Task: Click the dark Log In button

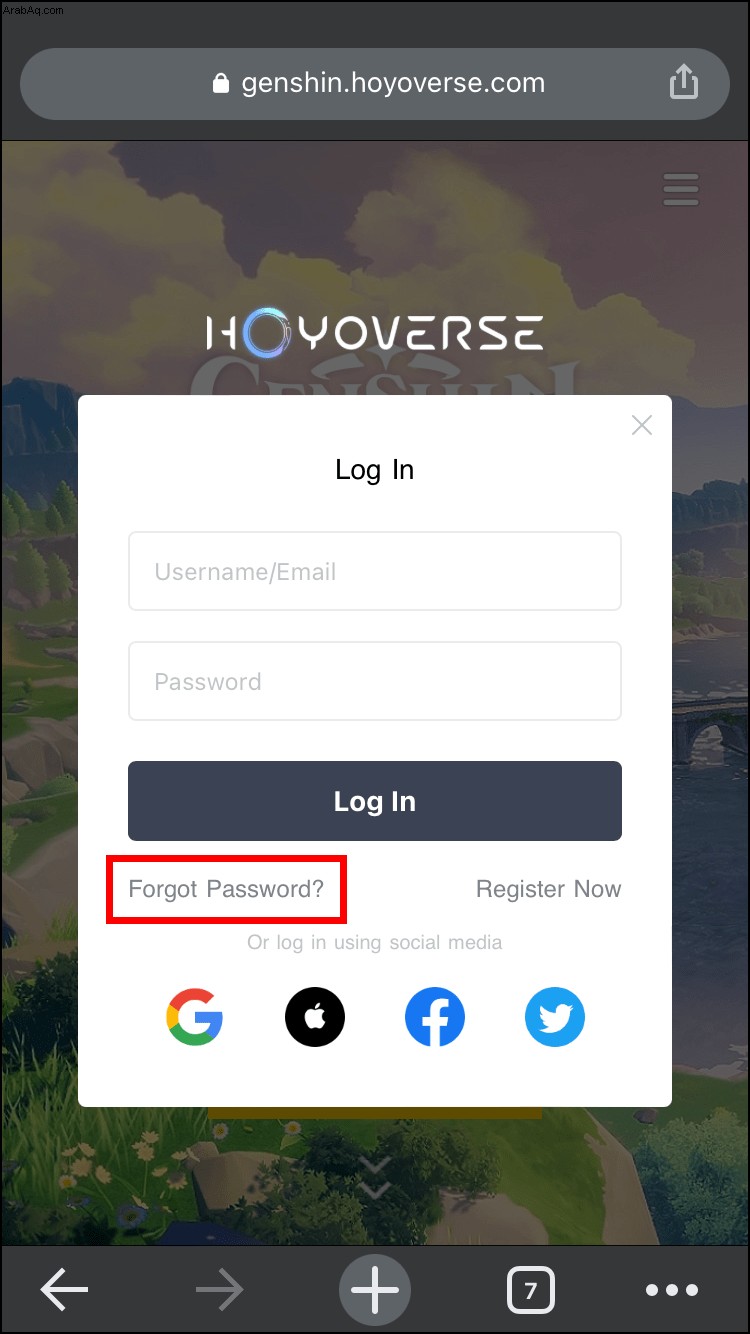Action: point(375,801)
